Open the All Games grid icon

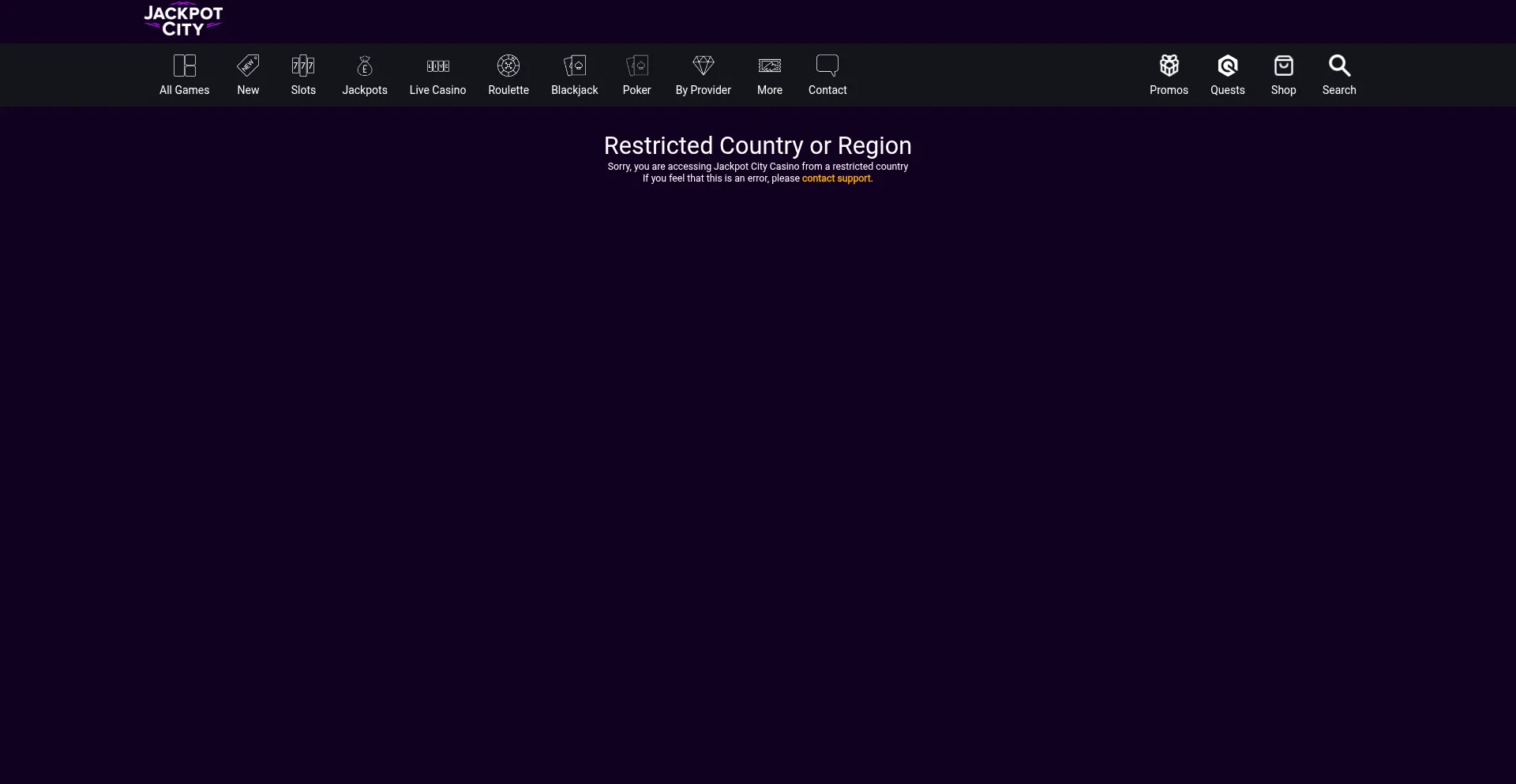coord(185,66)
